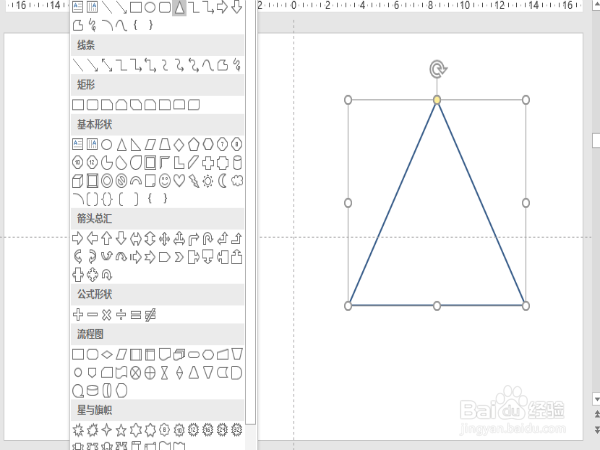The image size is (600, 450).
Task: Insert the heart shape
Action: coord(179,181)
